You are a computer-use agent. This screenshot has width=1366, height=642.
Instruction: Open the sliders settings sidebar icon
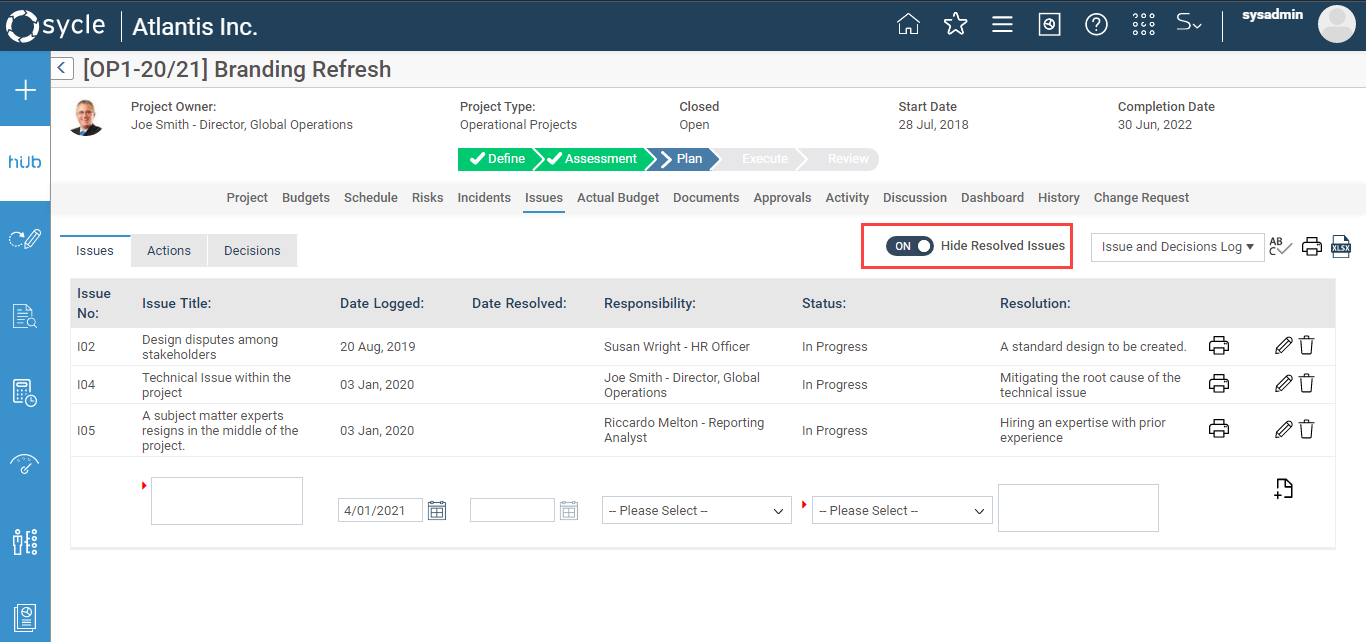coord(25,541)
